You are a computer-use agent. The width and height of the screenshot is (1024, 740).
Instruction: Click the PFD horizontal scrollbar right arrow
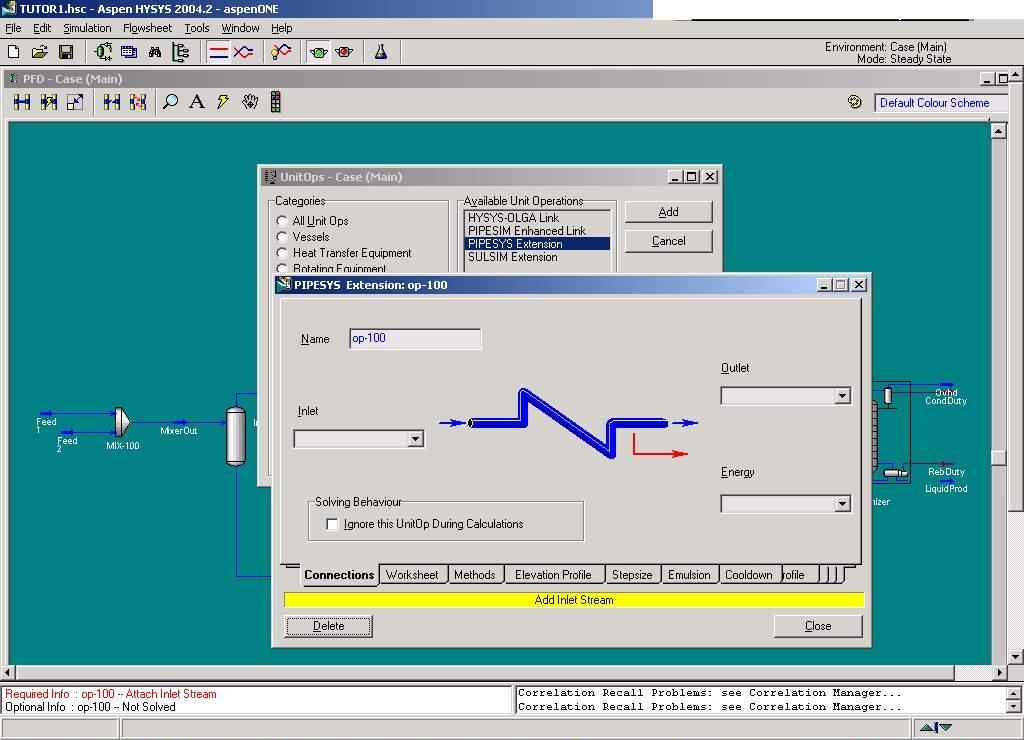coord(999,672)
